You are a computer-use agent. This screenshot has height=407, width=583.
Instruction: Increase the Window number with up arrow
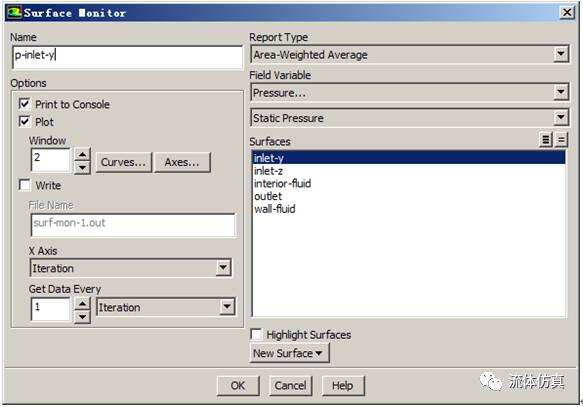[83, 154]
